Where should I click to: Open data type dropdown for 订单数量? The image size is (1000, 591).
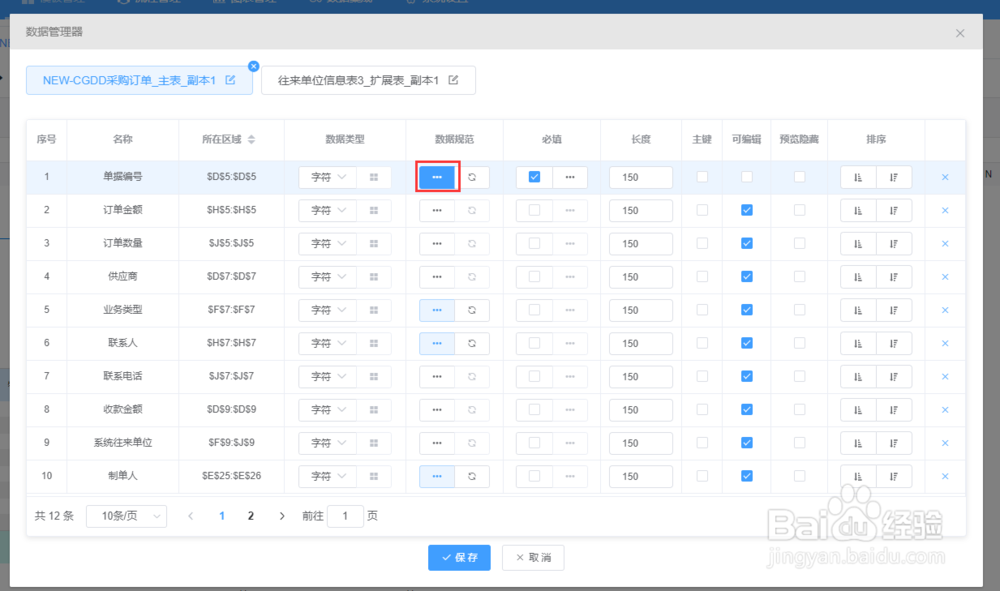pos(328,244)
